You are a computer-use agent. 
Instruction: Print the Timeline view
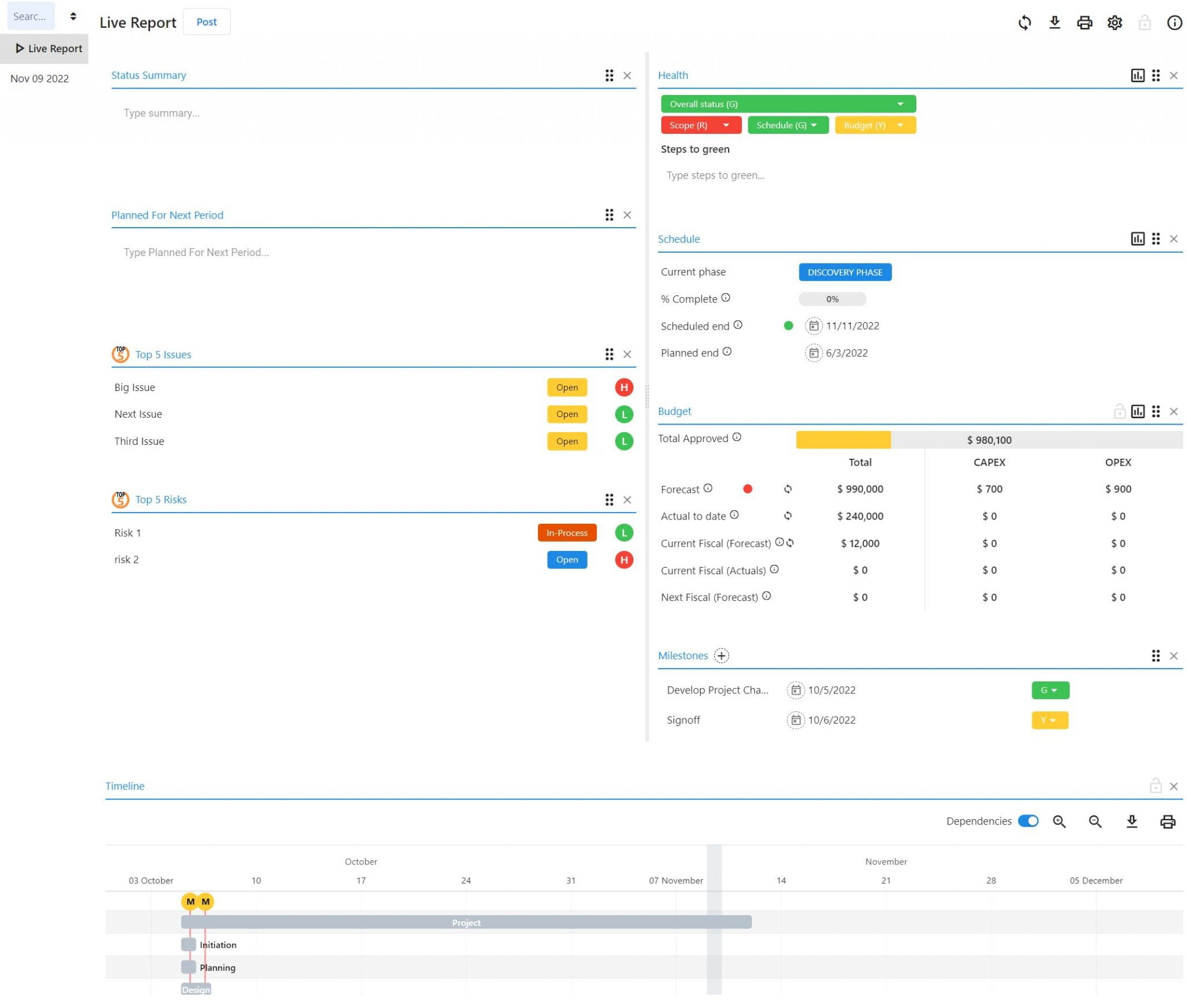tap(1167, 821)
